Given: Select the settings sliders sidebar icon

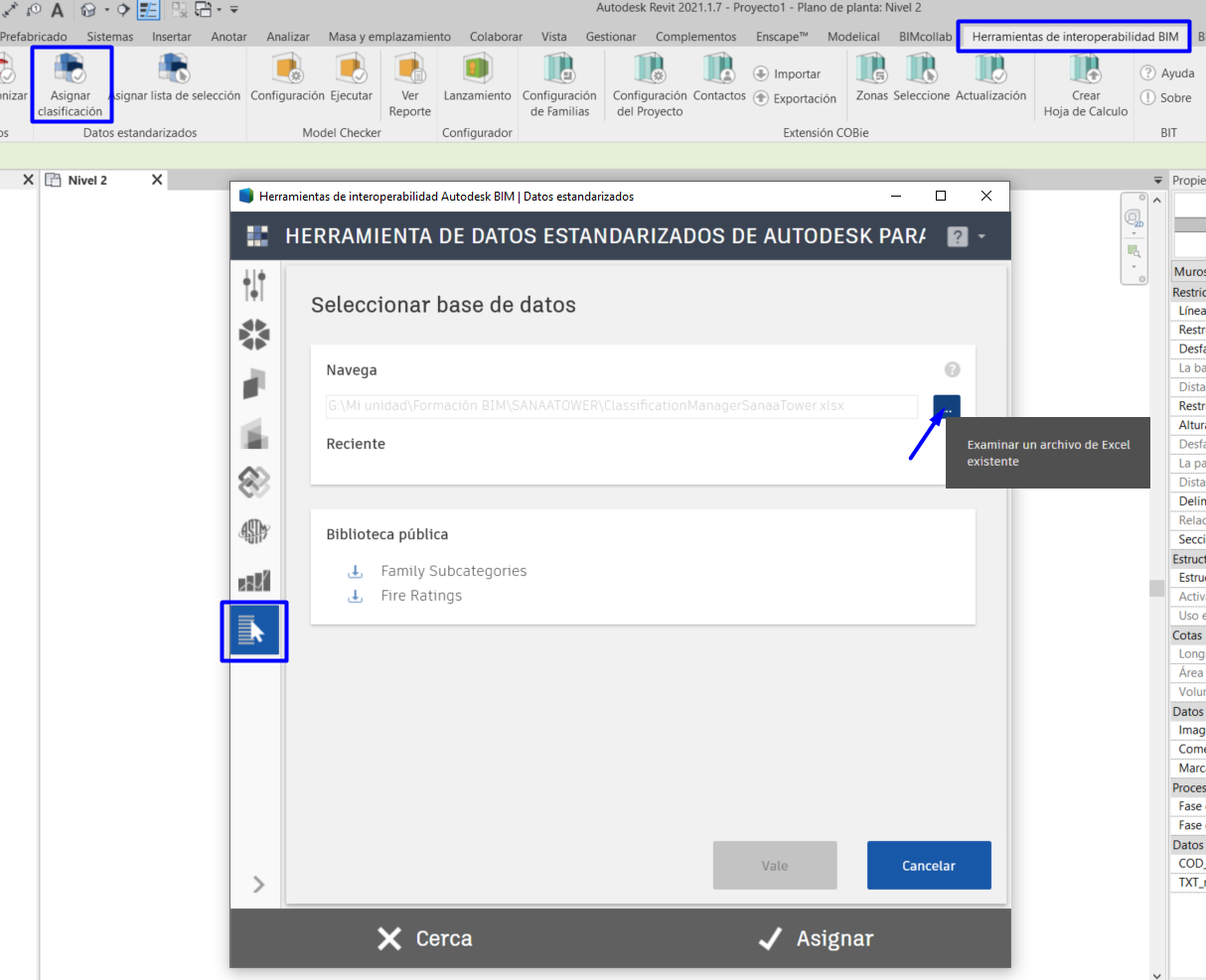Looking at the screenshot, I should pyautogui.click(x=254, y=285).
